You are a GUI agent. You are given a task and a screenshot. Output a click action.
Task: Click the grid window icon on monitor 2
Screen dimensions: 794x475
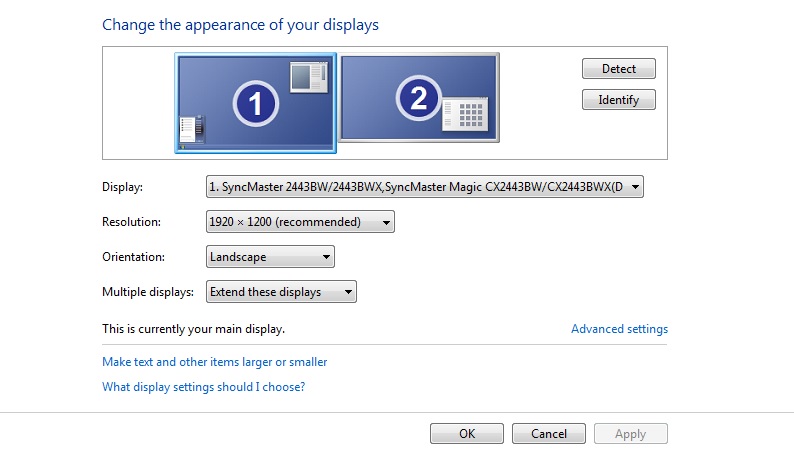pos(465,114)
